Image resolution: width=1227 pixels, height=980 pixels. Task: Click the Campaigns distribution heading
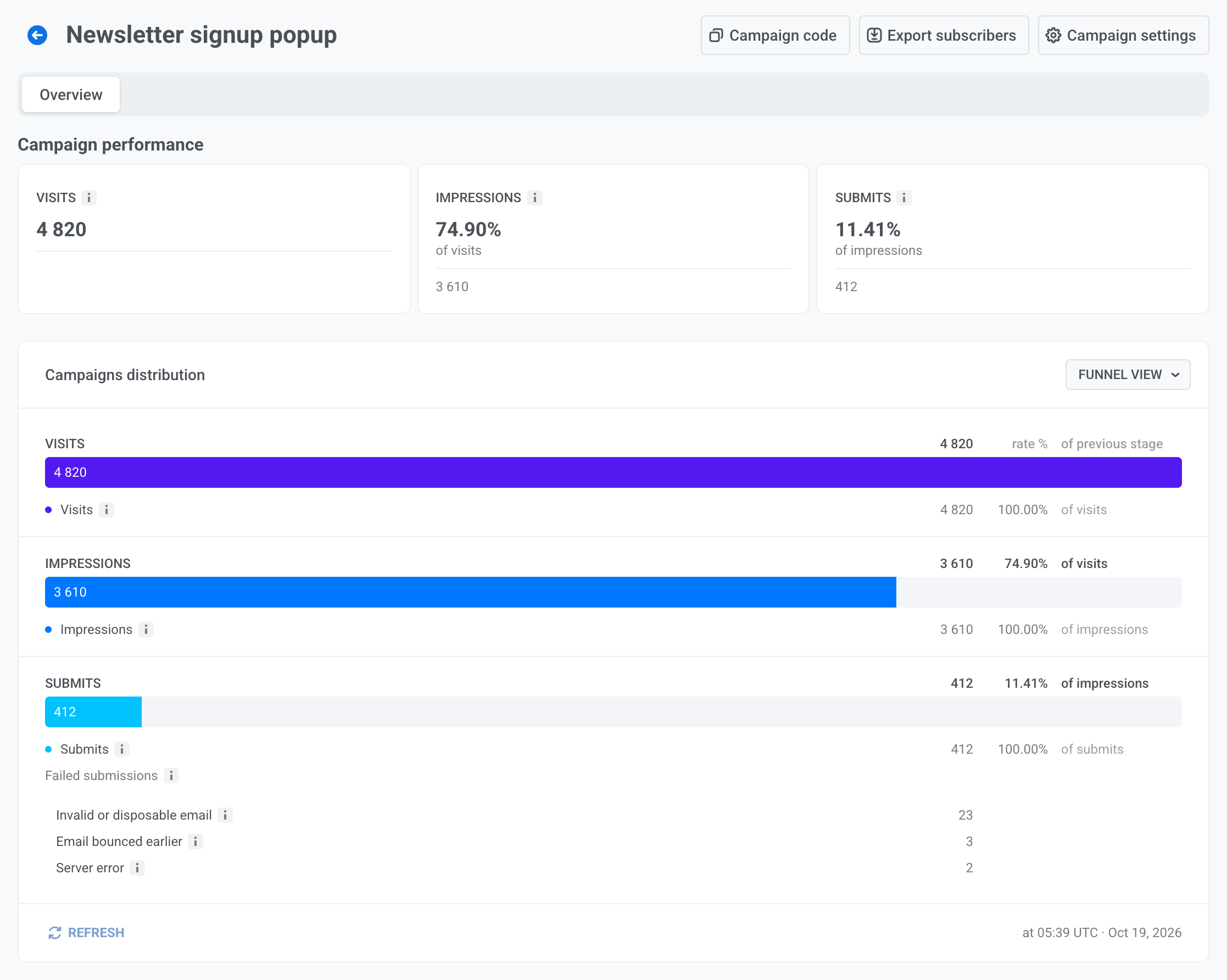coord(125,375)
